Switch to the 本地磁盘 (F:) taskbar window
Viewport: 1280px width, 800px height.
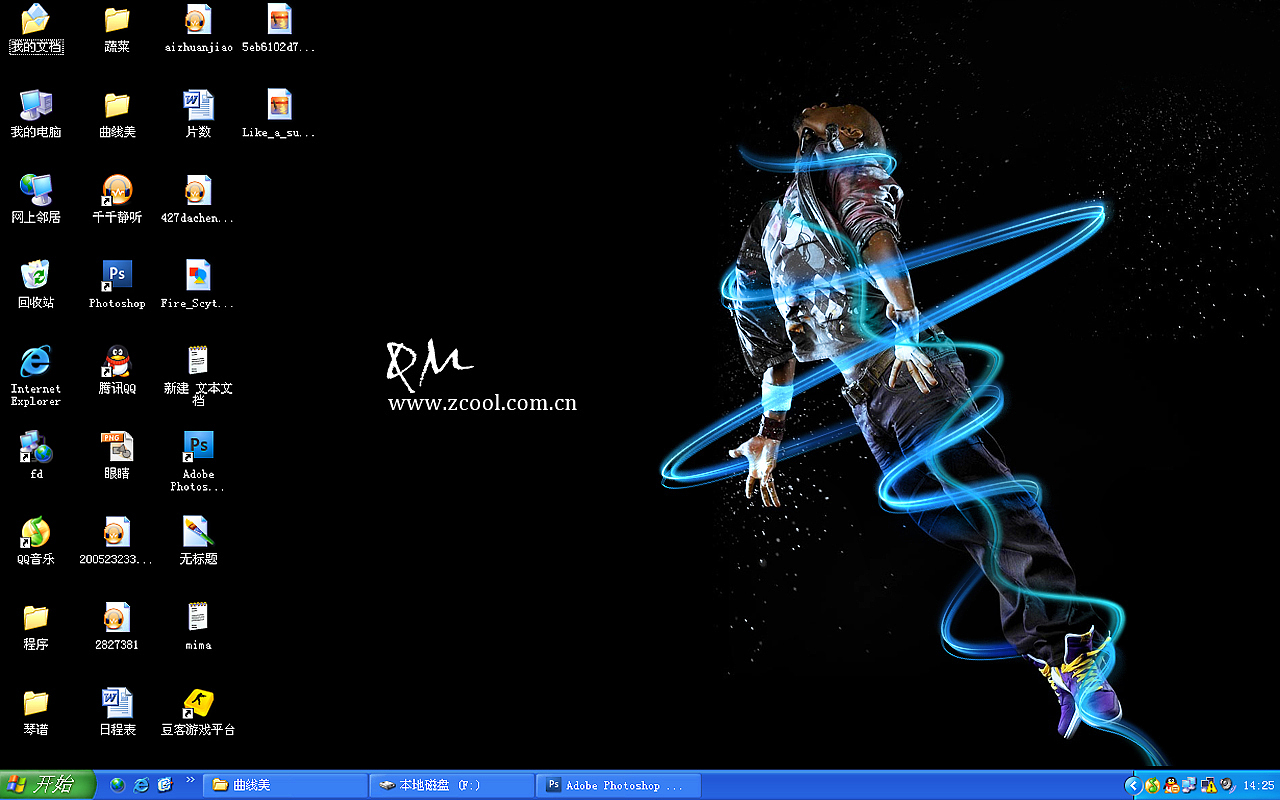452,786
